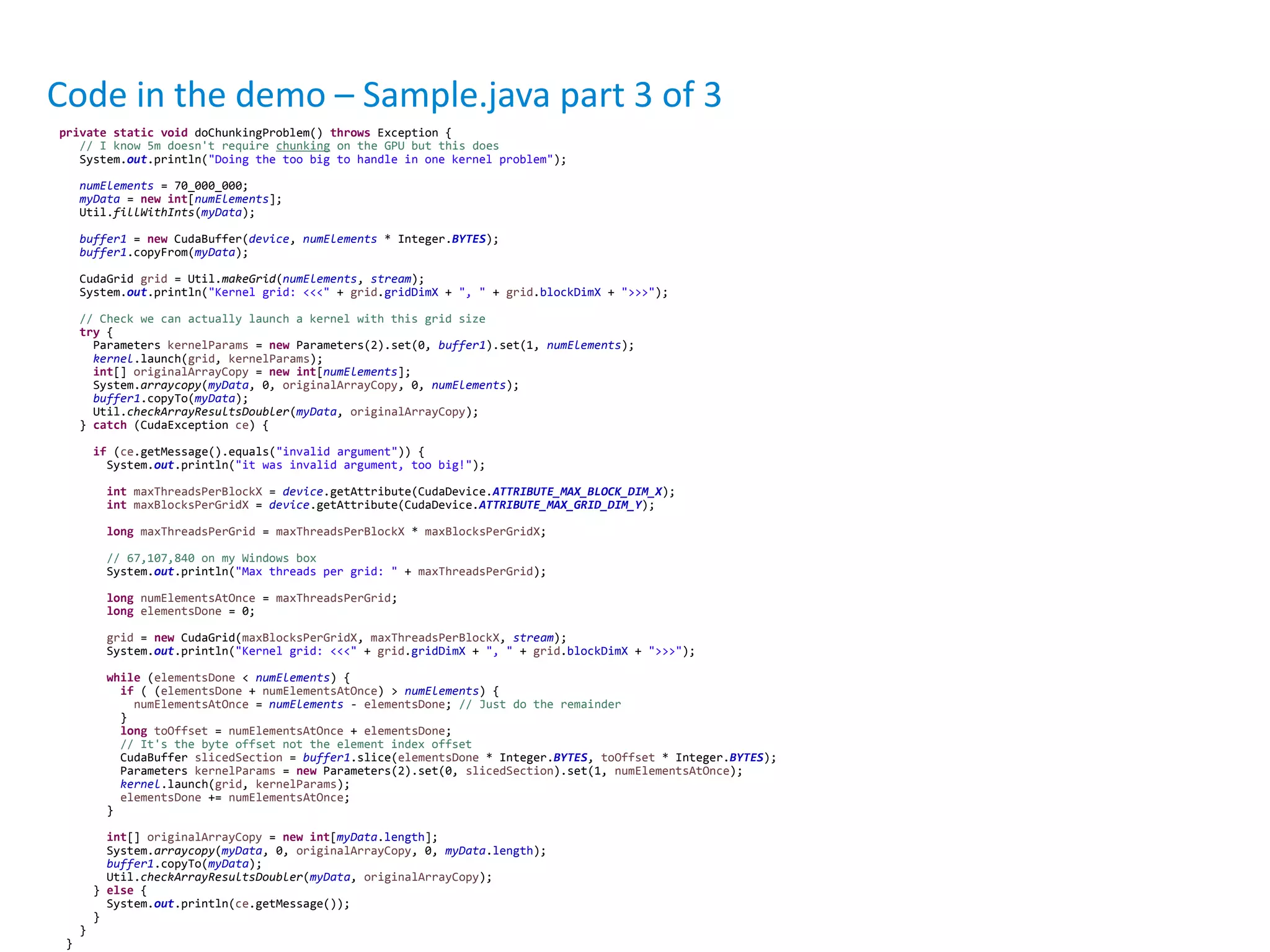
Task: Click the number 70_000_000
Action: tap(211, 186)
